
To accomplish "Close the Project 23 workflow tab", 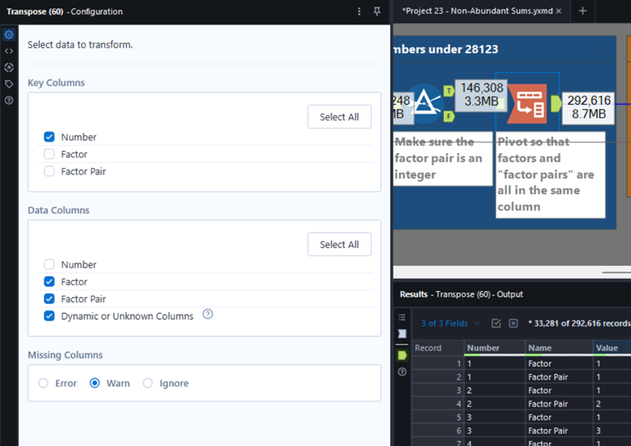I will tap(559, 11).
